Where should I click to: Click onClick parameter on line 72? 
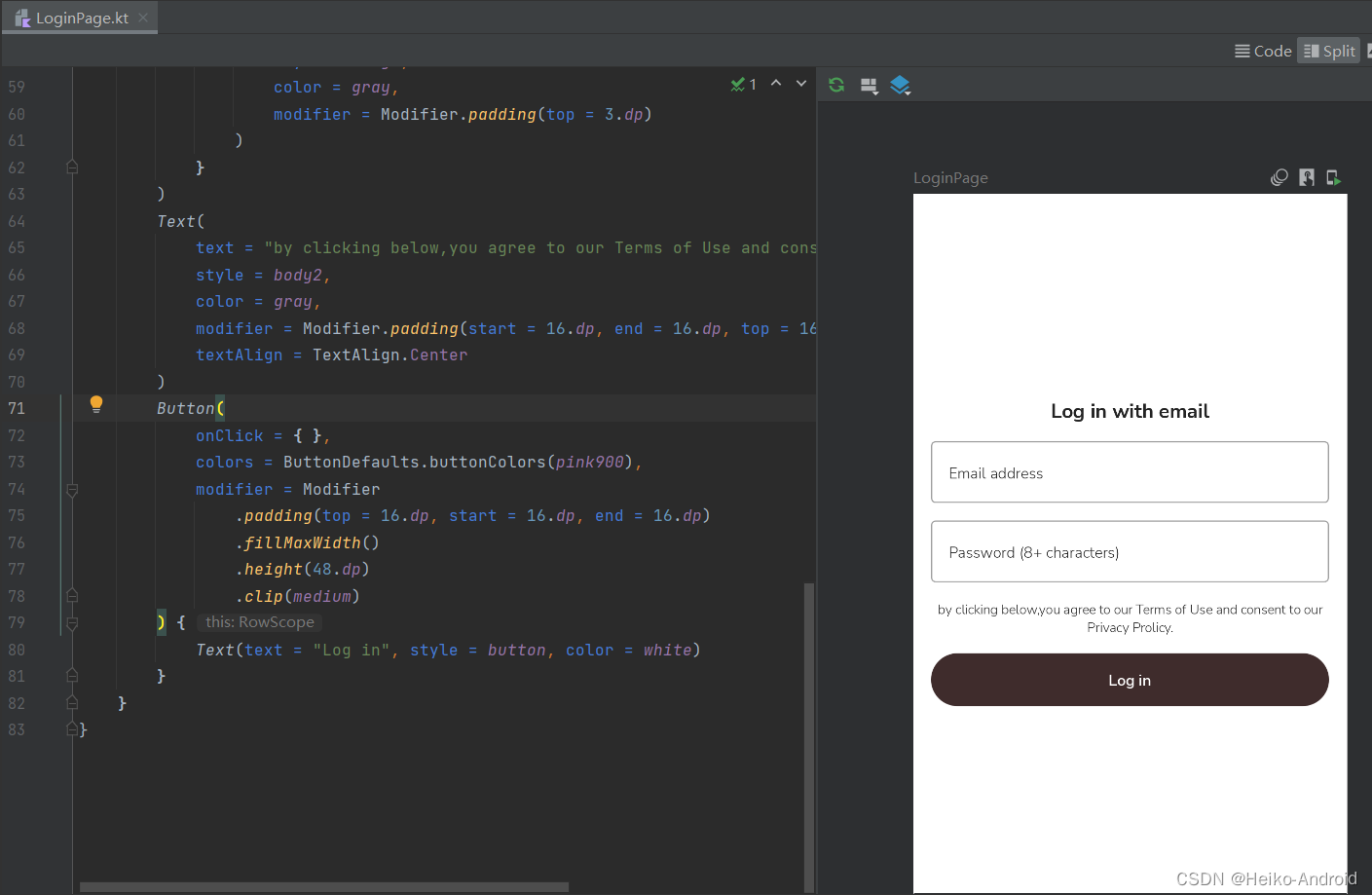pos(230,435)
